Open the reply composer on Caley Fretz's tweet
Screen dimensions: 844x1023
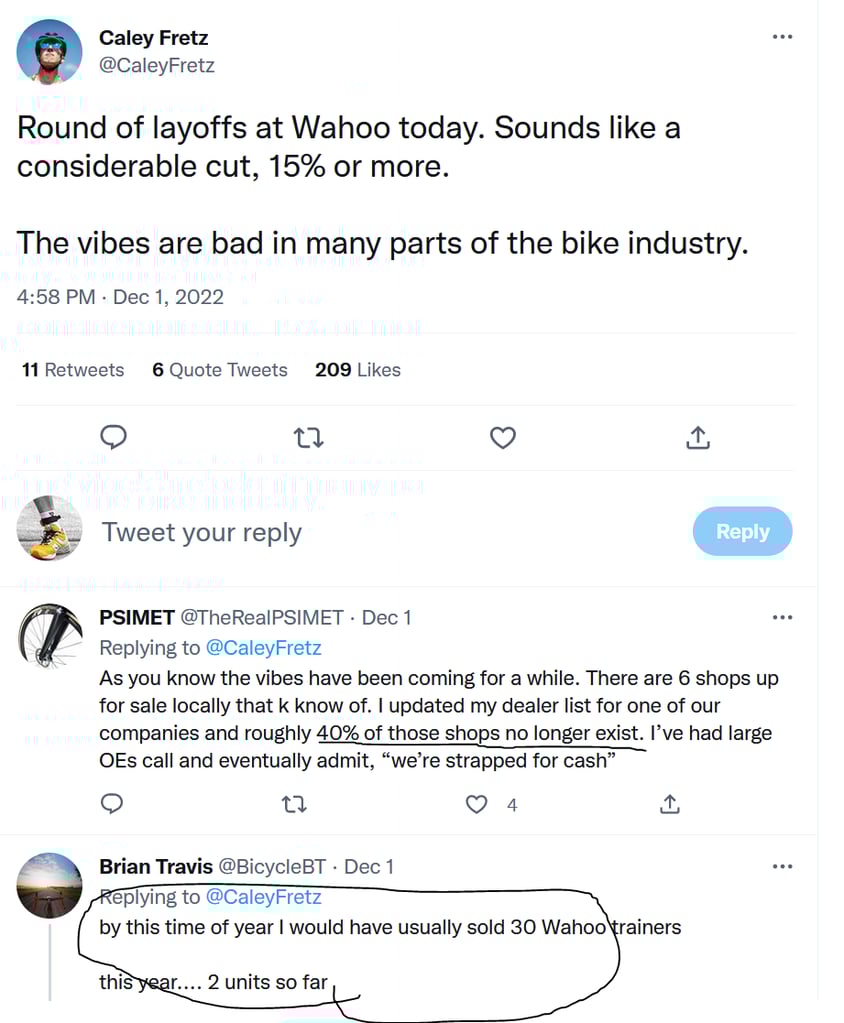[113, 437]
